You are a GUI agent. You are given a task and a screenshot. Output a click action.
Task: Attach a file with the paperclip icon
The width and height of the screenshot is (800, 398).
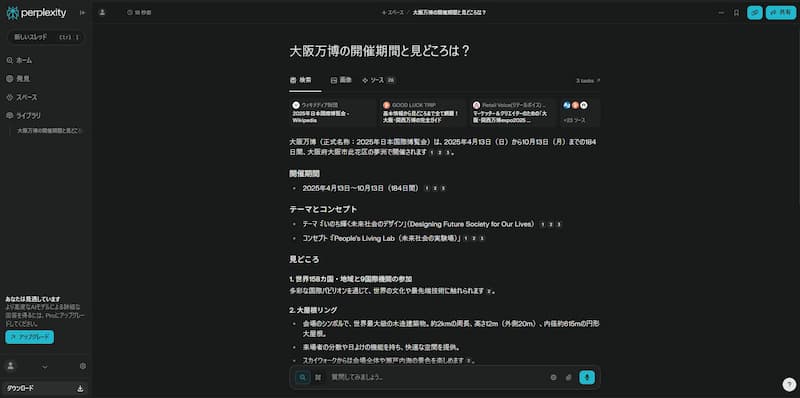click(568, 378)
